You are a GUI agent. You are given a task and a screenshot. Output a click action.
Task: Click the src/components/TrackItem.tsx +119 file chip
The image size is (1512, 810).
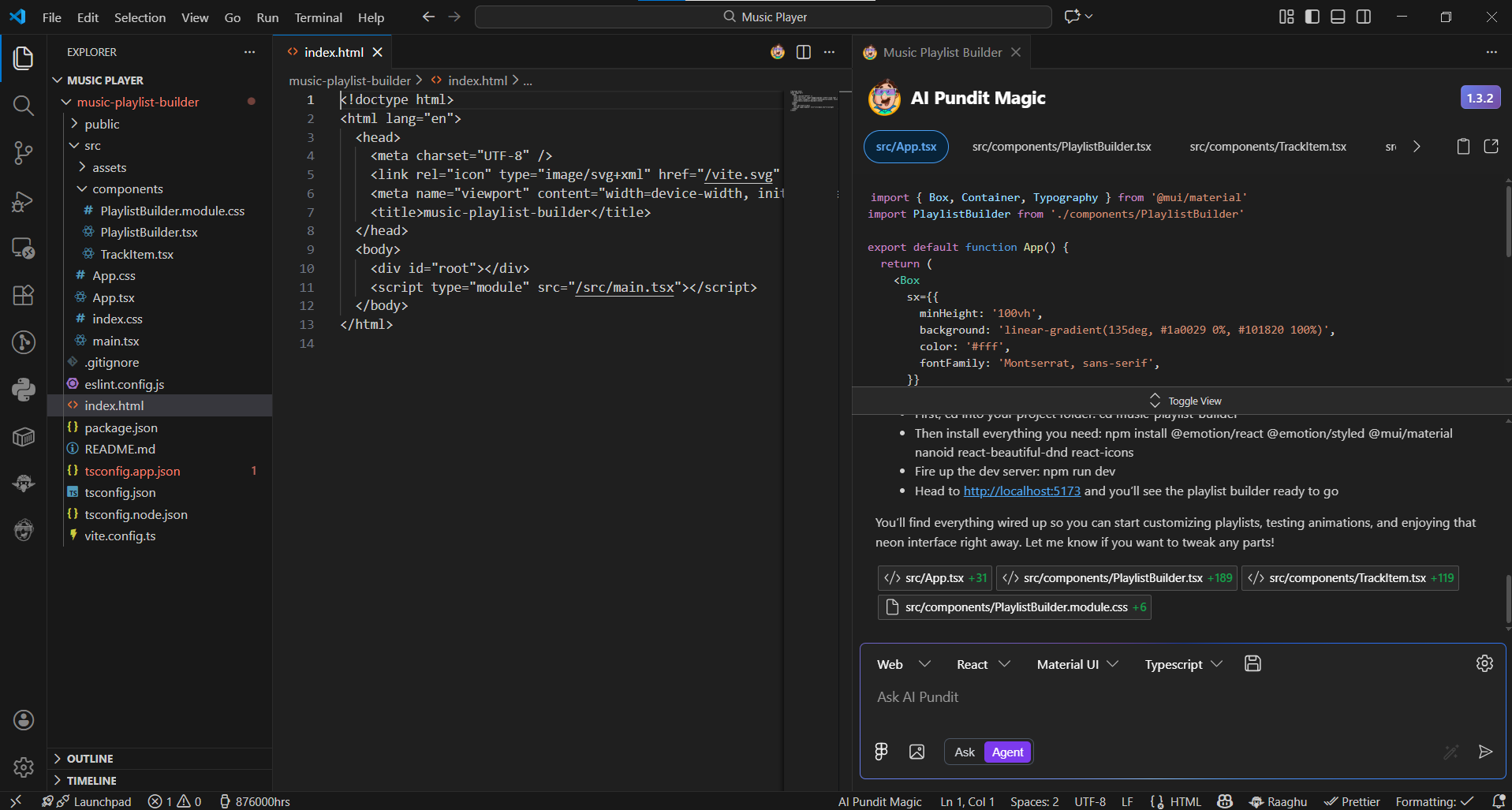[x=1350, y=578]
